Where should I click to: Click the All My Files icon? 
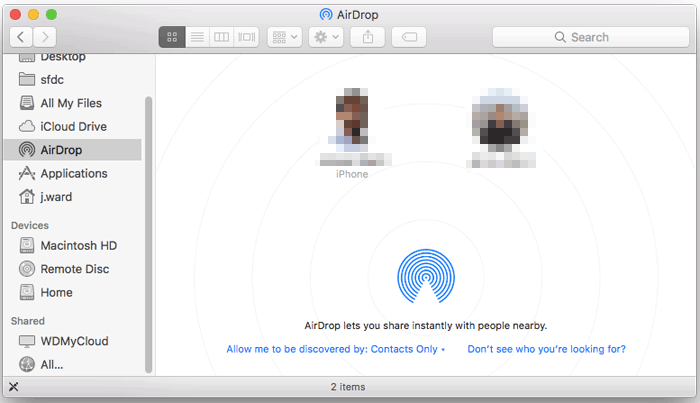point(27,103)
